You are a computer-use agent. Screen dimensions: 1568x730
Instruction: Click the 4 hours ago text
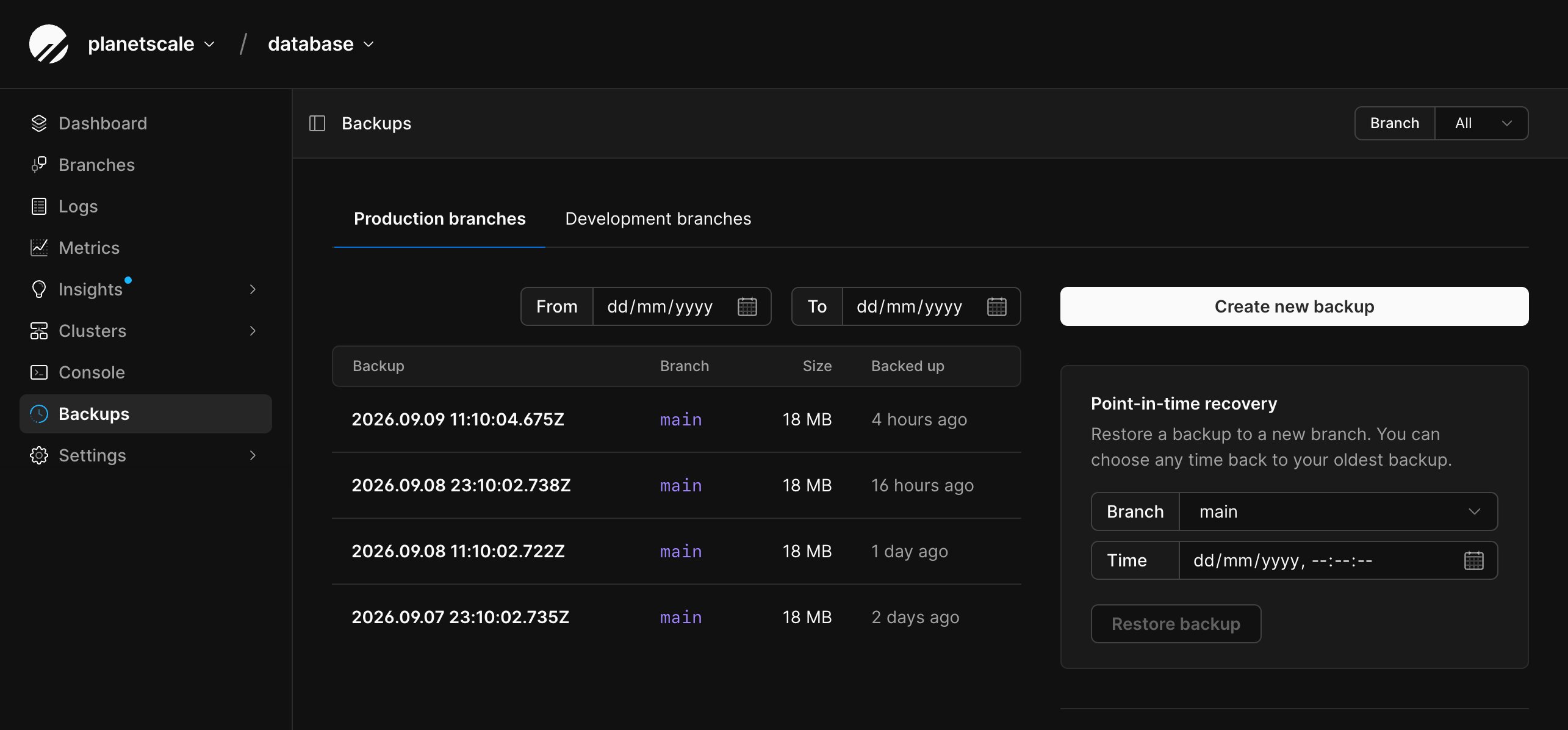[x=919, y=419]
